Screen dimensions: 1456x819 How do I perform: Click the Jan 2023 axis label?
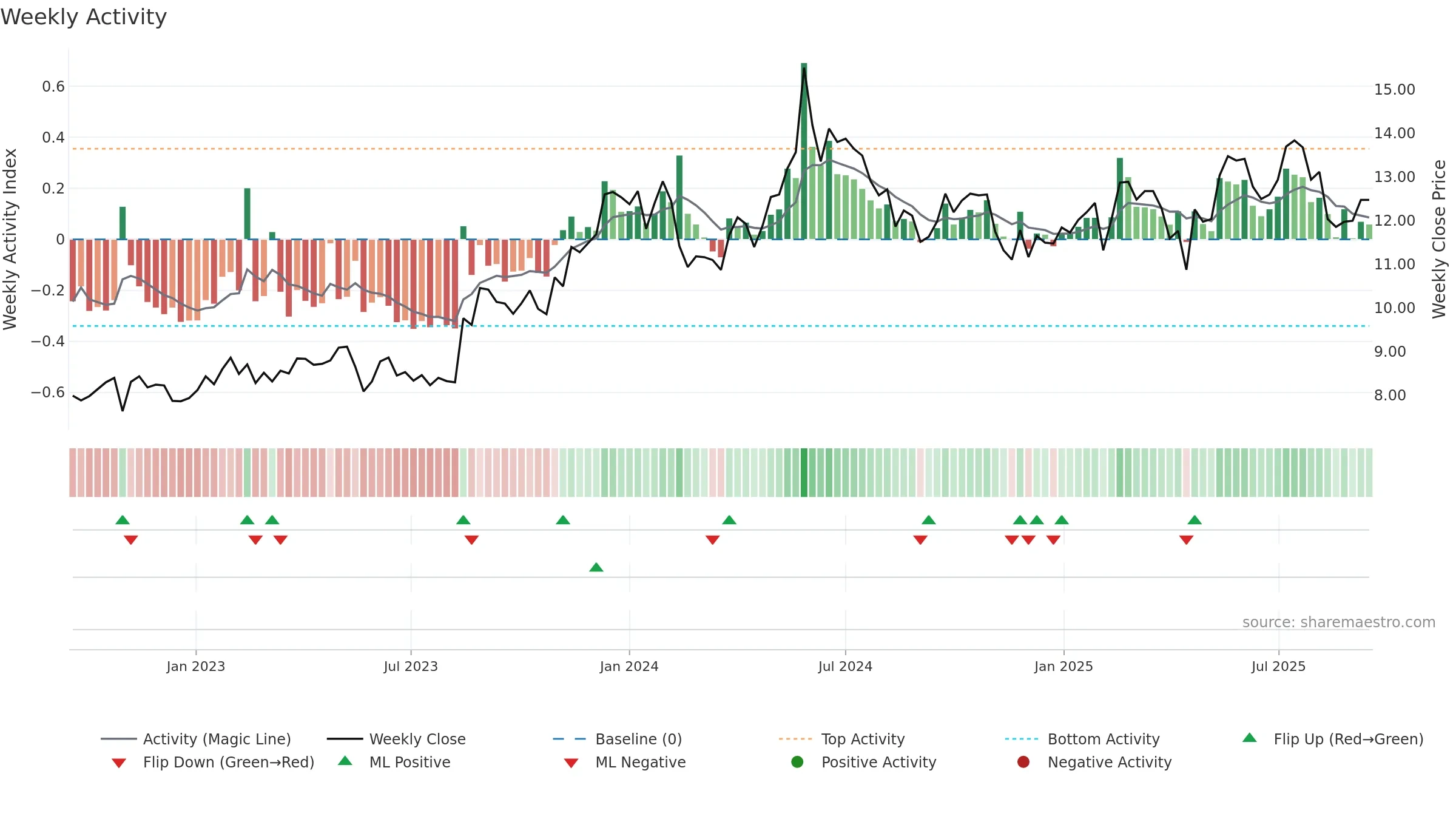[x=196, y=666]
